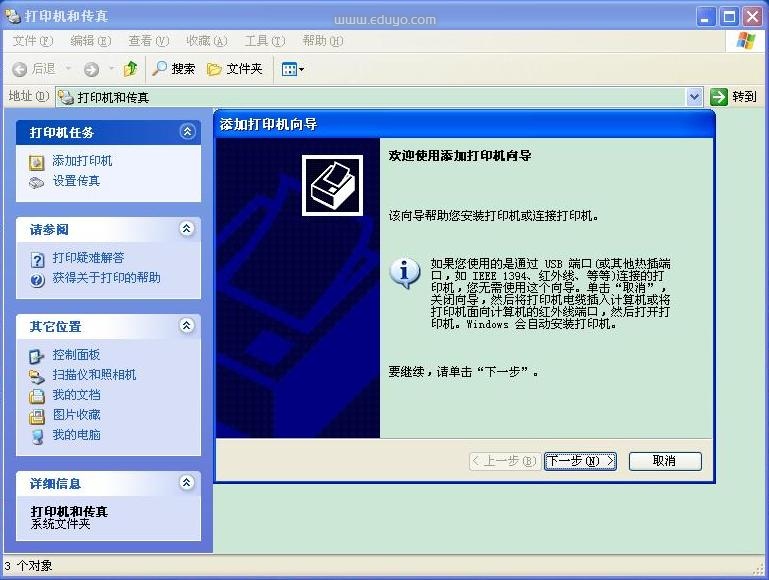The image size is (769, 580).
Task: Open the Back button history dropdown
Action: [68, 69]
